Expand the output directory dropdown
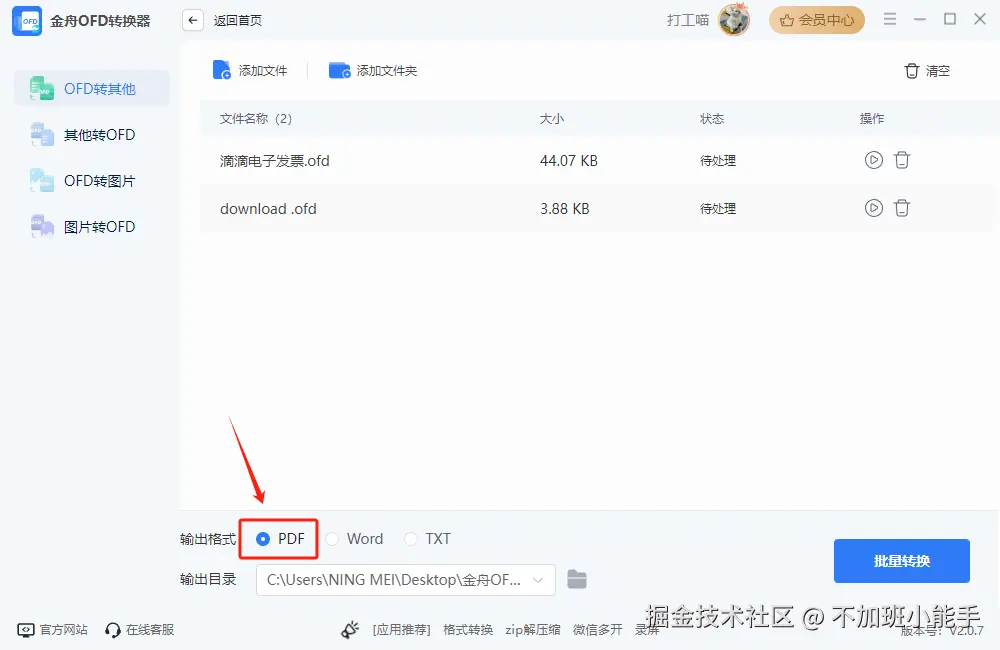Screen dimensions: 1000x650 538,580
